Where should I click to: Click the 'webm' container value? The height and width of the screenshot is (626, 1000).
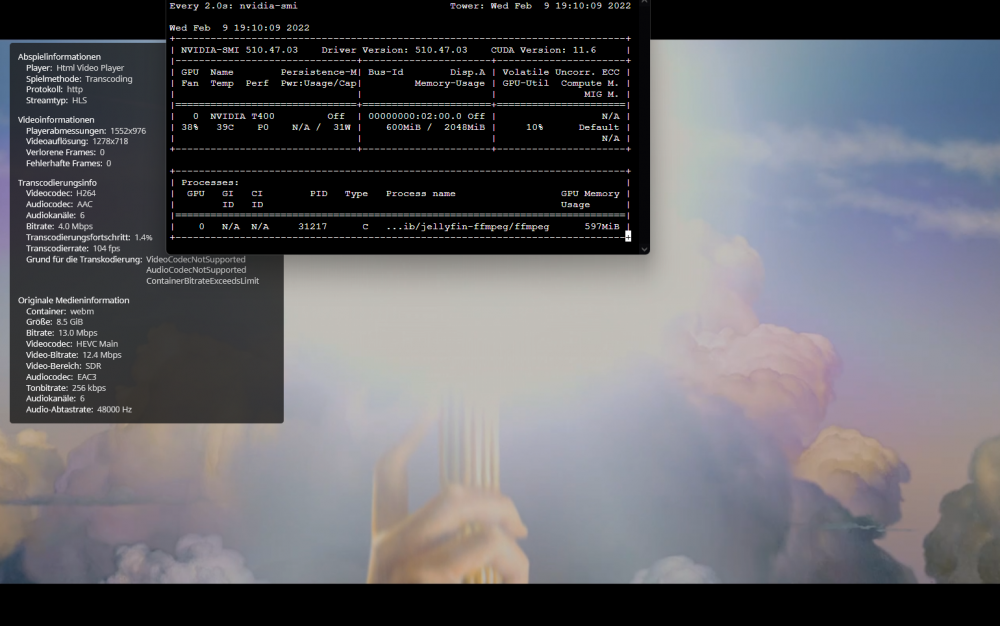pyautogui.click(x=82, y=311)
